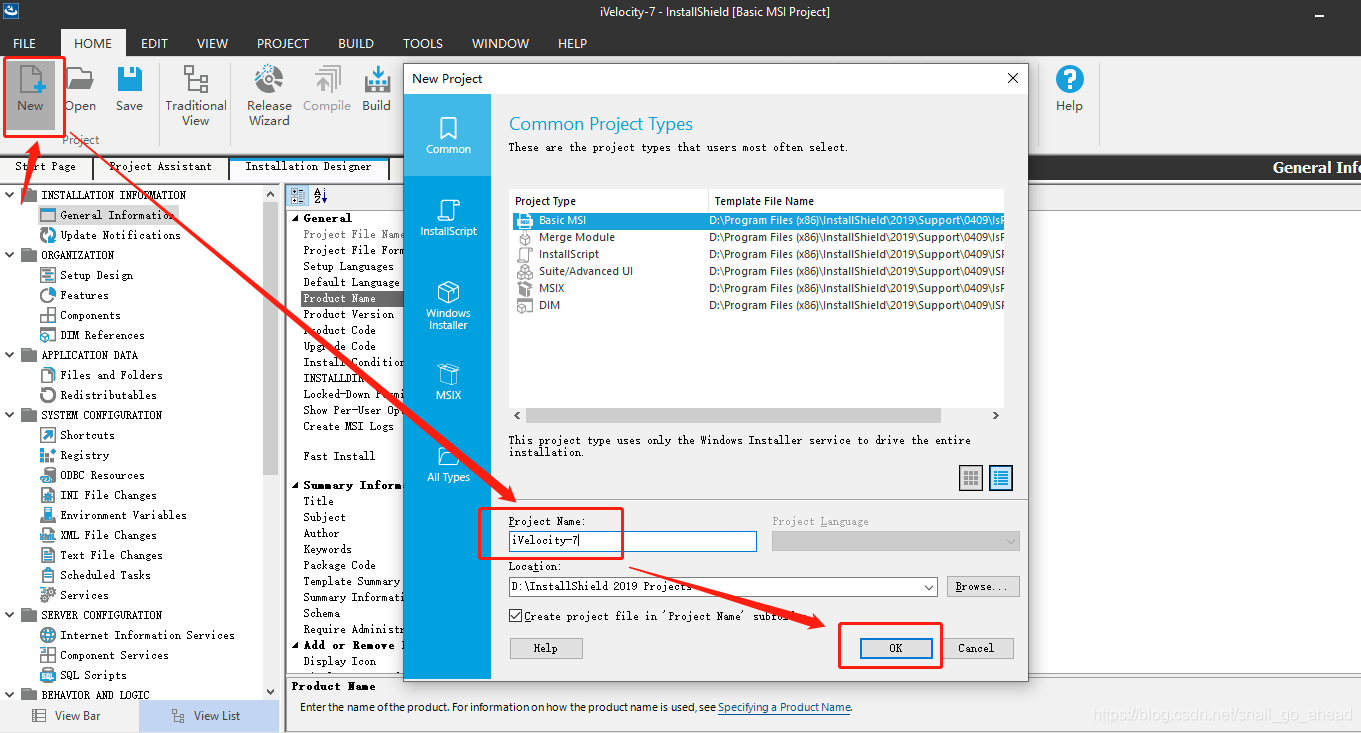Choose MSIX project type in list
The image size is (1361, 733).
pyautogui.click(x=552, y=288)
